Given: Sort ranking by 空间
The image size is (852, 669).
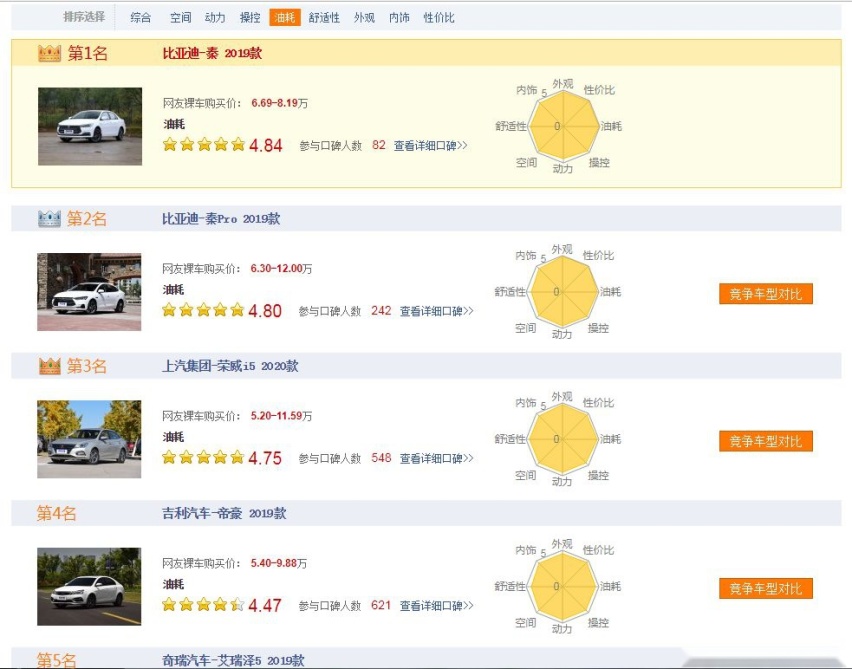Looking at the screenshot, I should tap(180, 17).
